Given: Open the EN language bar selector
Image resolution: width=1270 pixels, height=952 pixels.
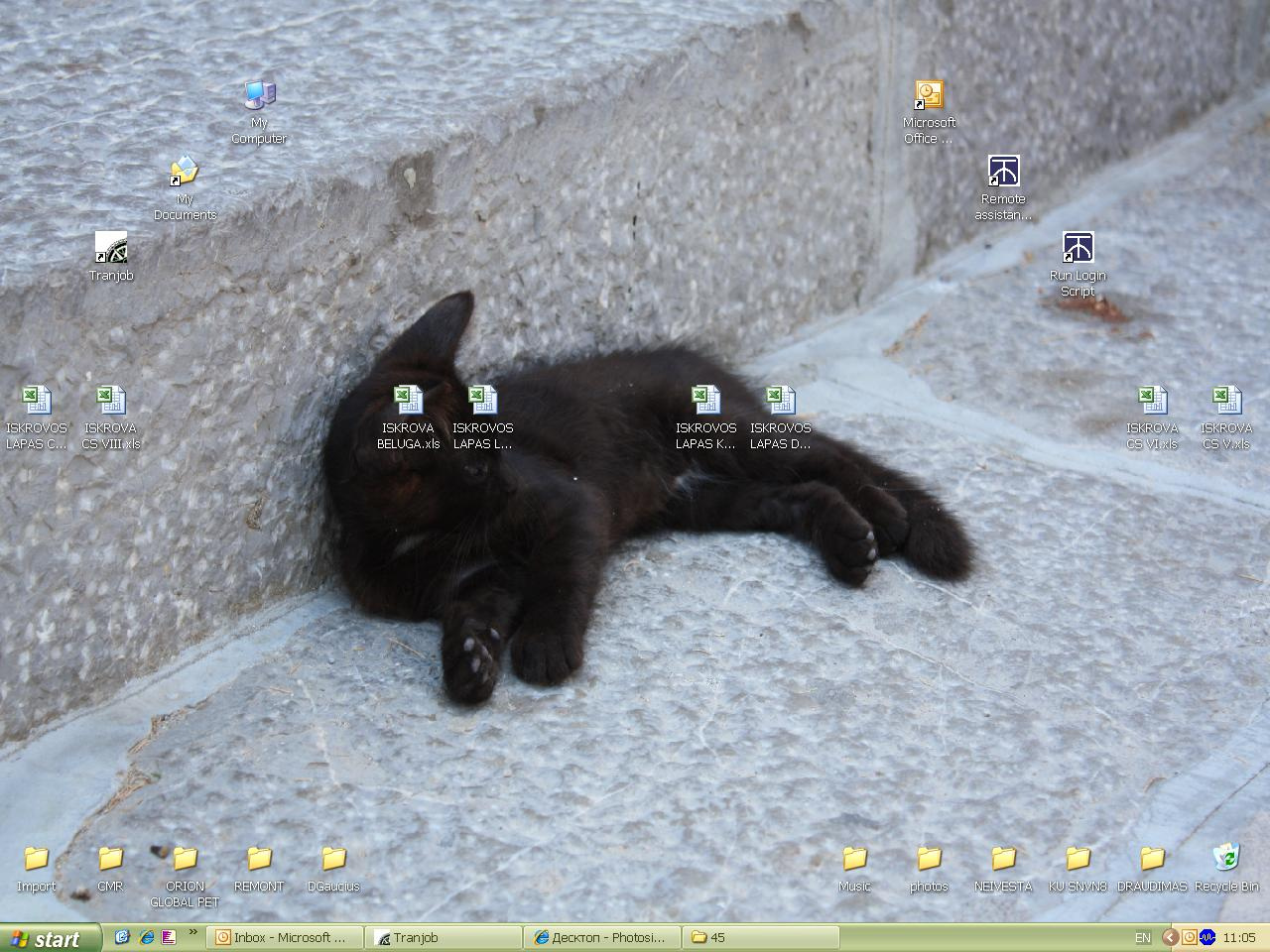Looking at the screenshot, I should [1143, 937].
